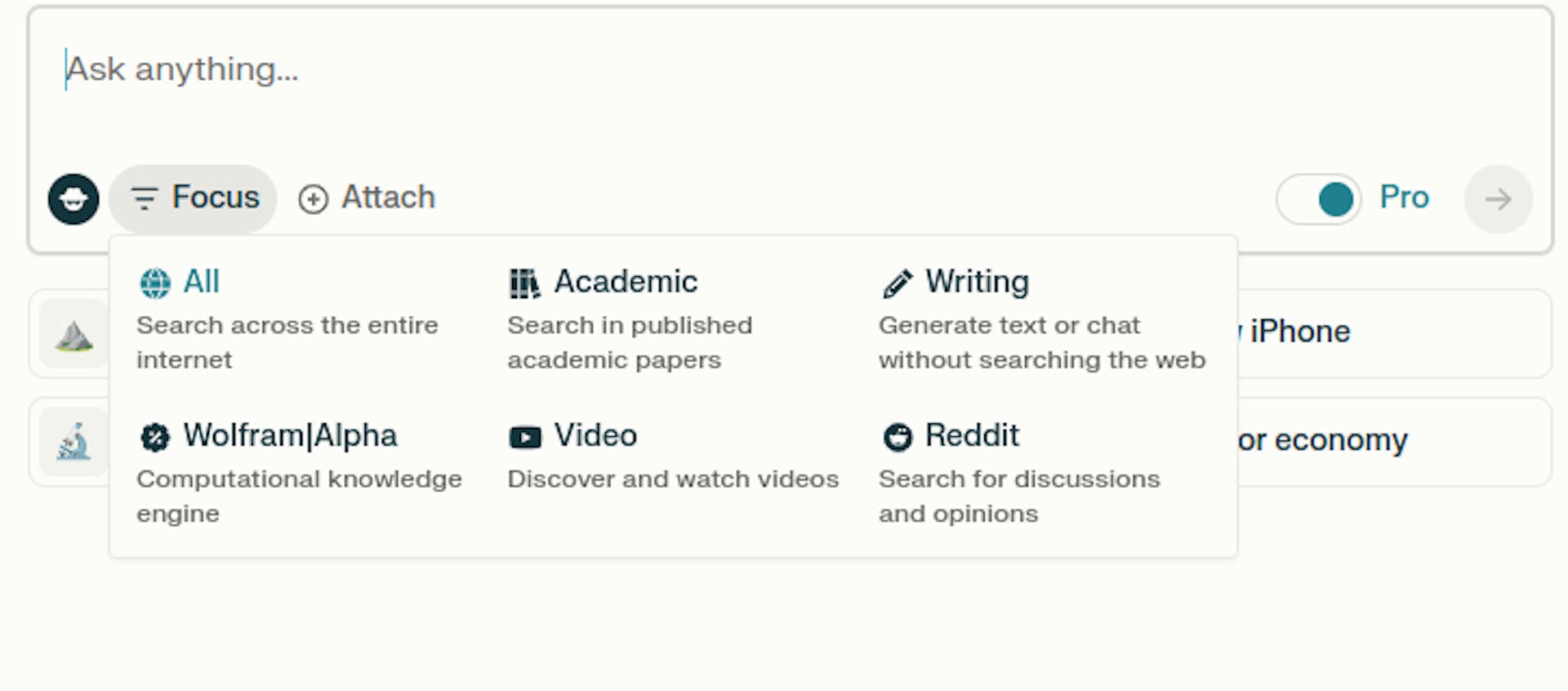This screenshot has width=1568, height=691.
Task: Click the Academic papers icon
Action: click(525, 282)
